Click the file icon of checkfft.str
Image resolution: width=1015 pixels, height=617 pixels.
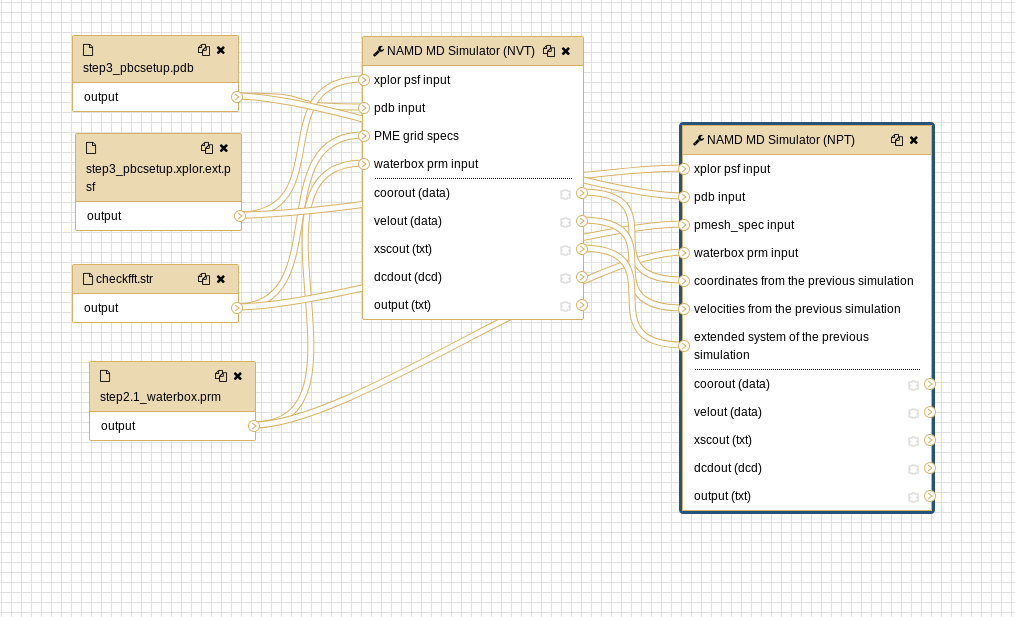click(88, 278)
